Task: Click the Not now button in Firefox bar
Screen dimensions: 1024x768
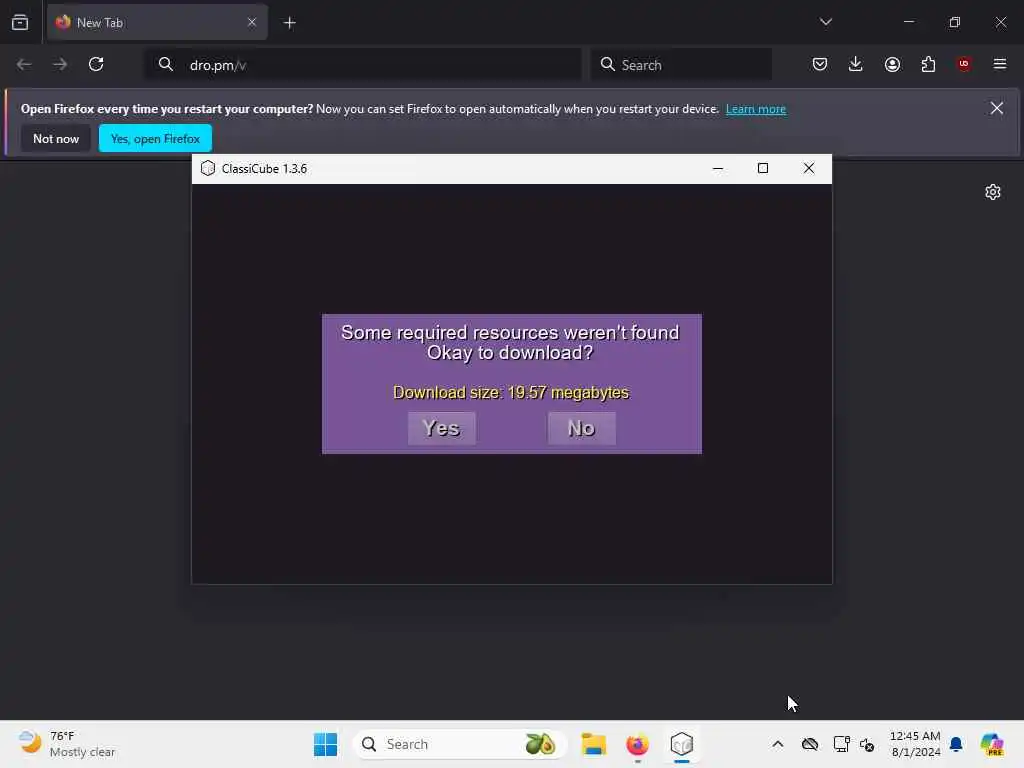Action: (x=56, y=138)
